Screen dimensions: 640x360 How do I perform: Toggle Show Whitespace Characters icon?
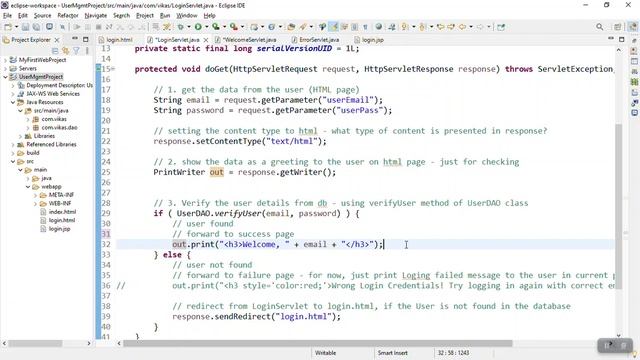point(365,27)
